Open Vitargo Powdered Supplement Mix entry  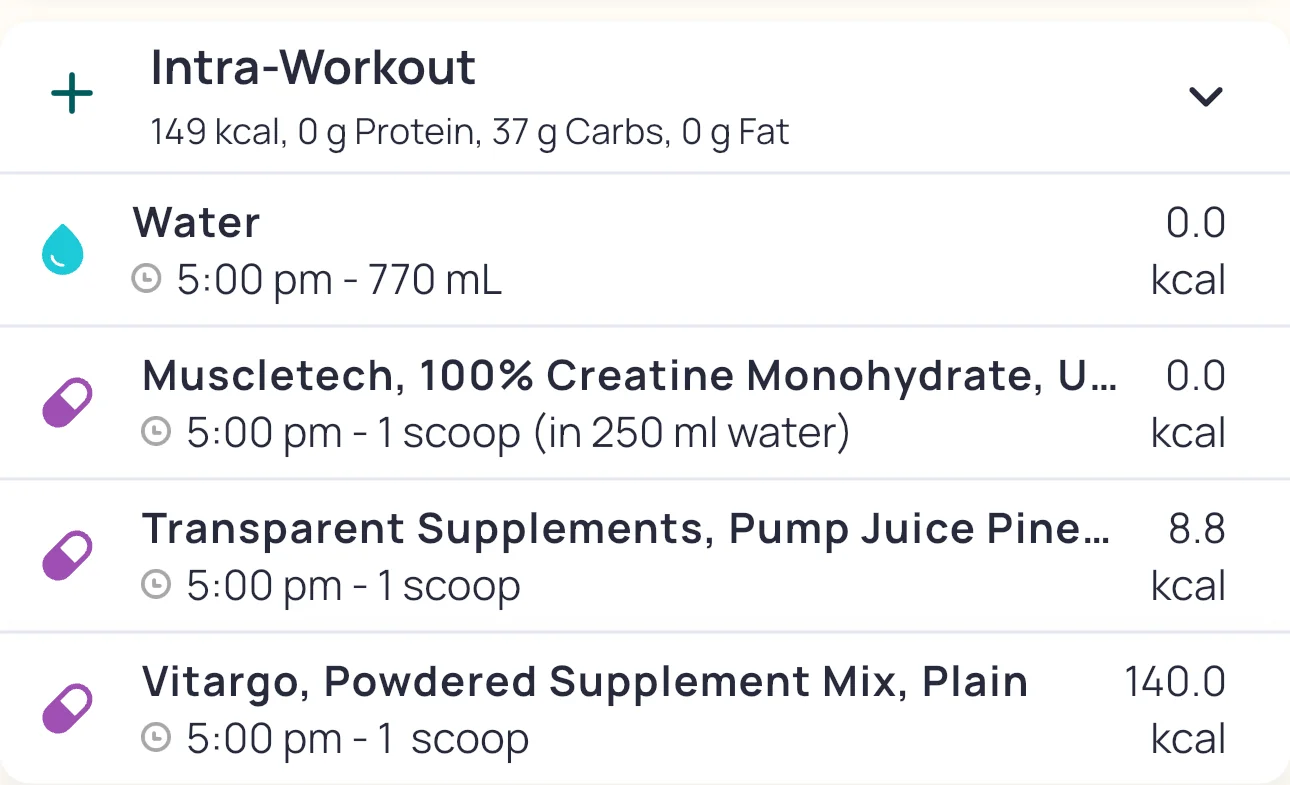(585, 682)
